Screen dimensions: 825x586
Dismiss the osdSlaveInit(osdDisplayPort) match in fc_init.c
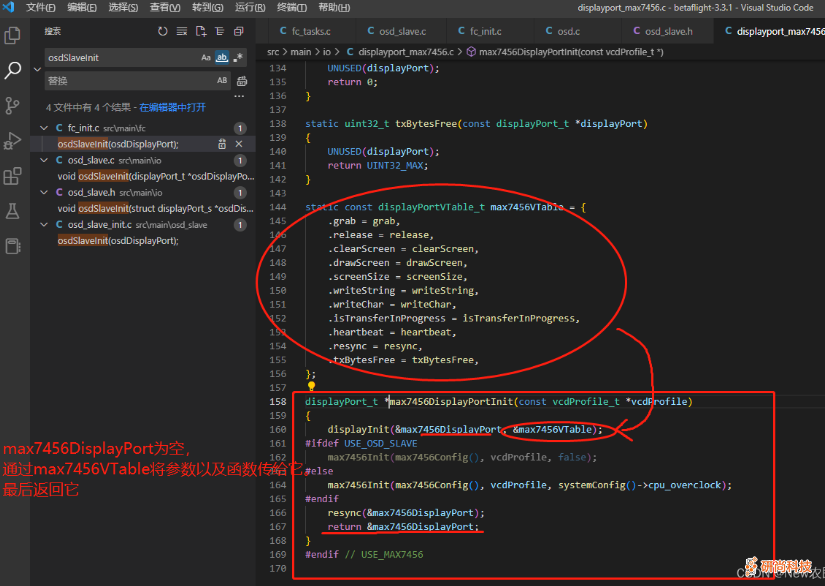(239, 144)
